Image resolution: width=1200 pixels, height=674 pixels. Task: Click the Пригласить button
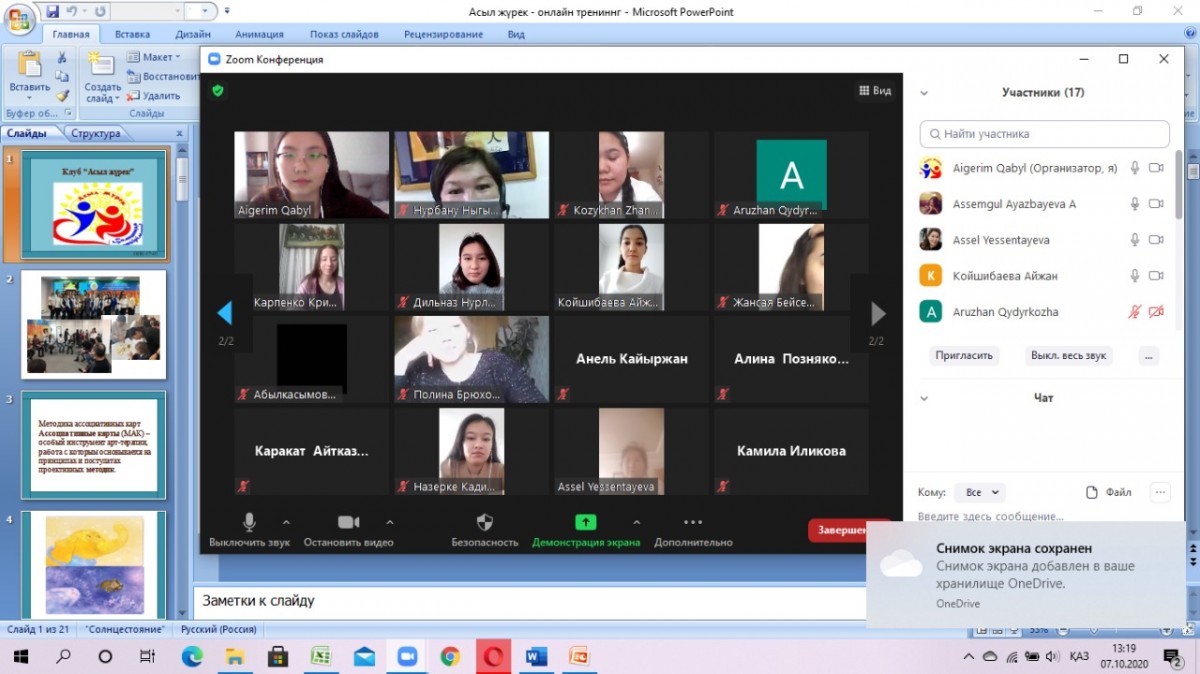pos(964,355)
